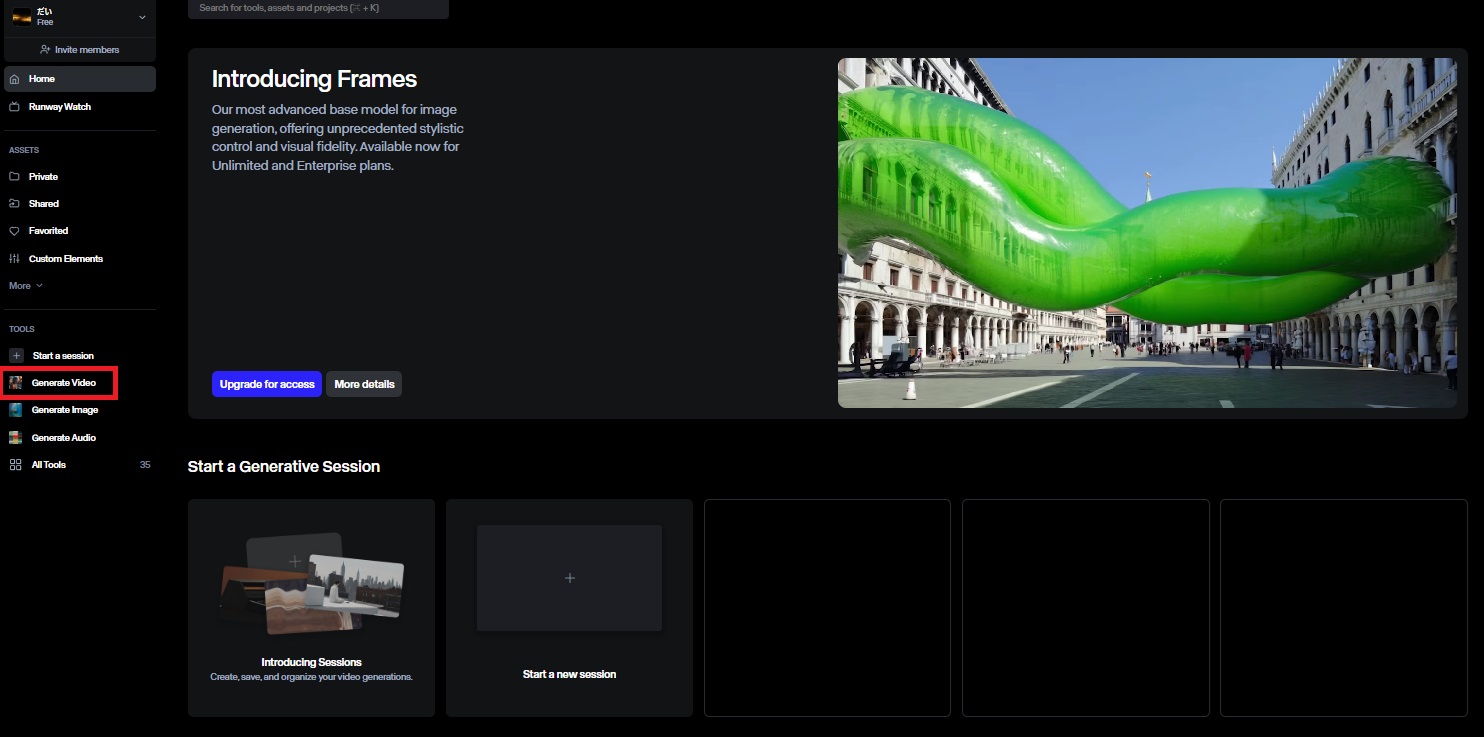This screenshot has height=737, width=1484.
Task: Click the Shared folder icon
Action: 14,204
